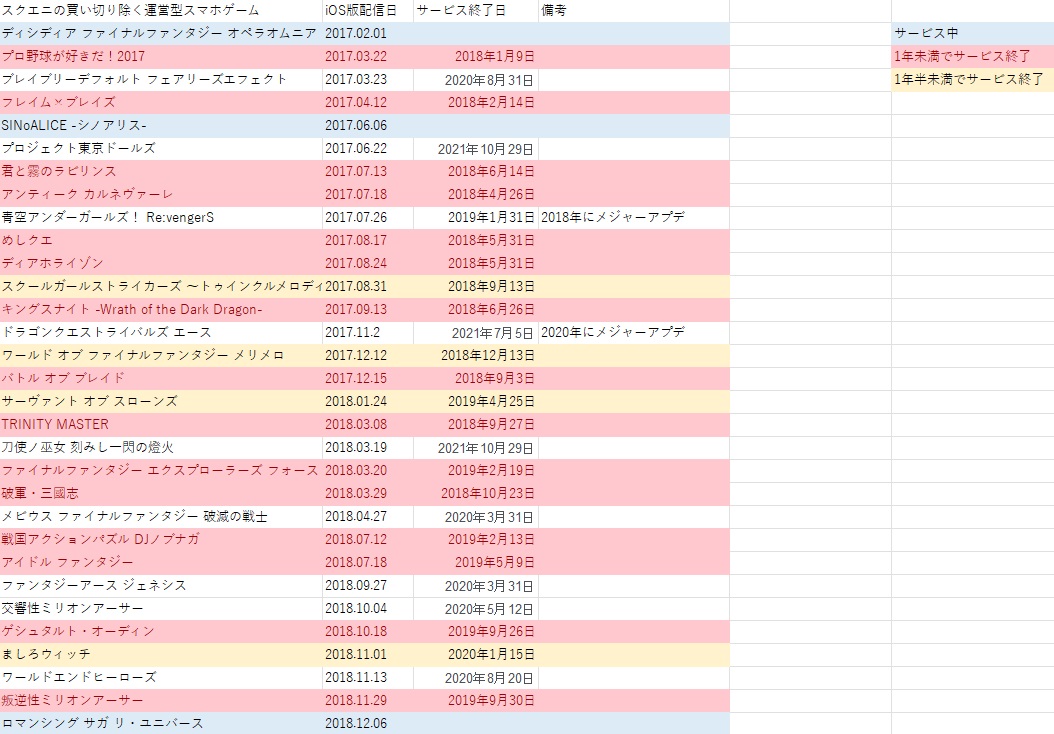Click 'メビウス ファイナルファンタジー 破滅の戦士' cell
Image resolution: width=1054 pixels, height=734 pixels.
coord(161,516)
